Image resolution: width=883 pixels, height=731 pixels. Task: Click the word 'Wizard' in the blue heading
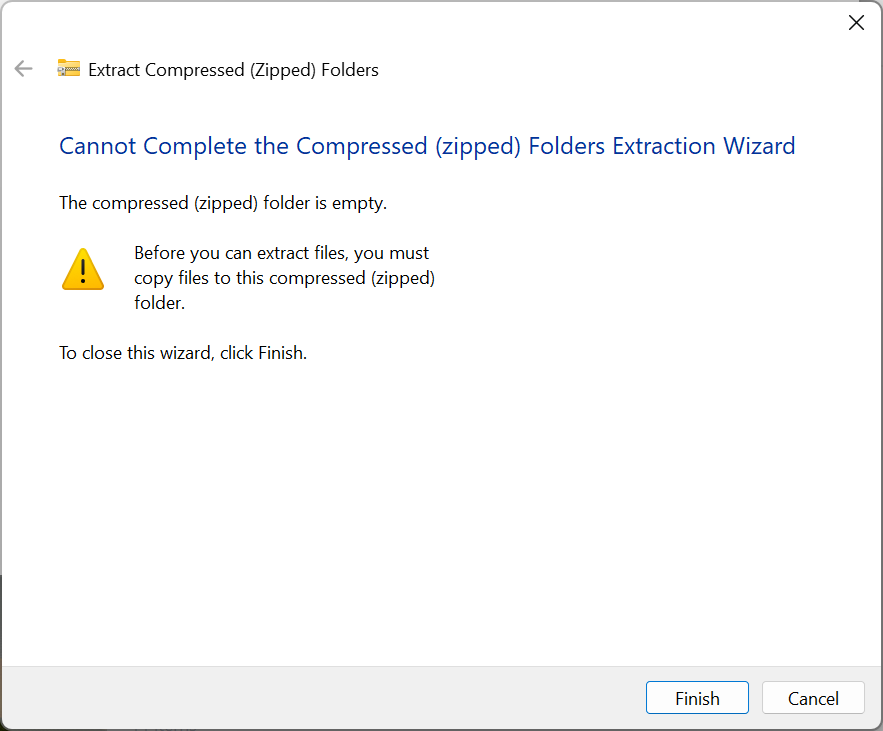(x=759, y=146)
